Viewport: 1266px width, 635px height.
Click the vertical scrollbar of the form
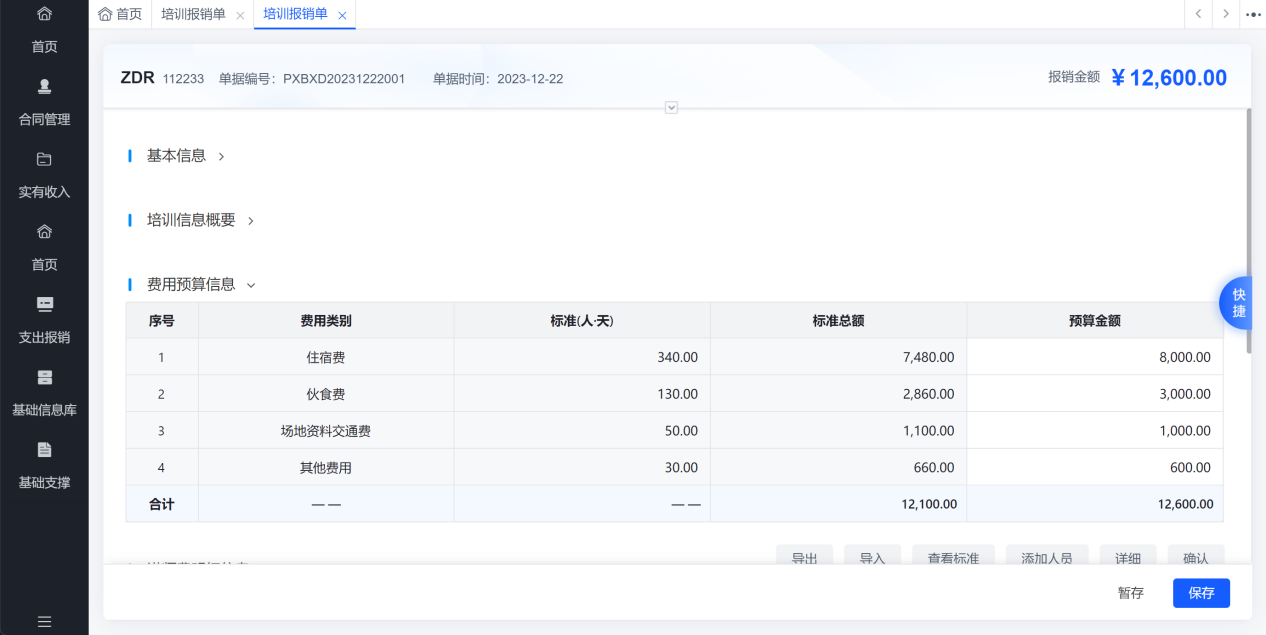point(1248,230)
